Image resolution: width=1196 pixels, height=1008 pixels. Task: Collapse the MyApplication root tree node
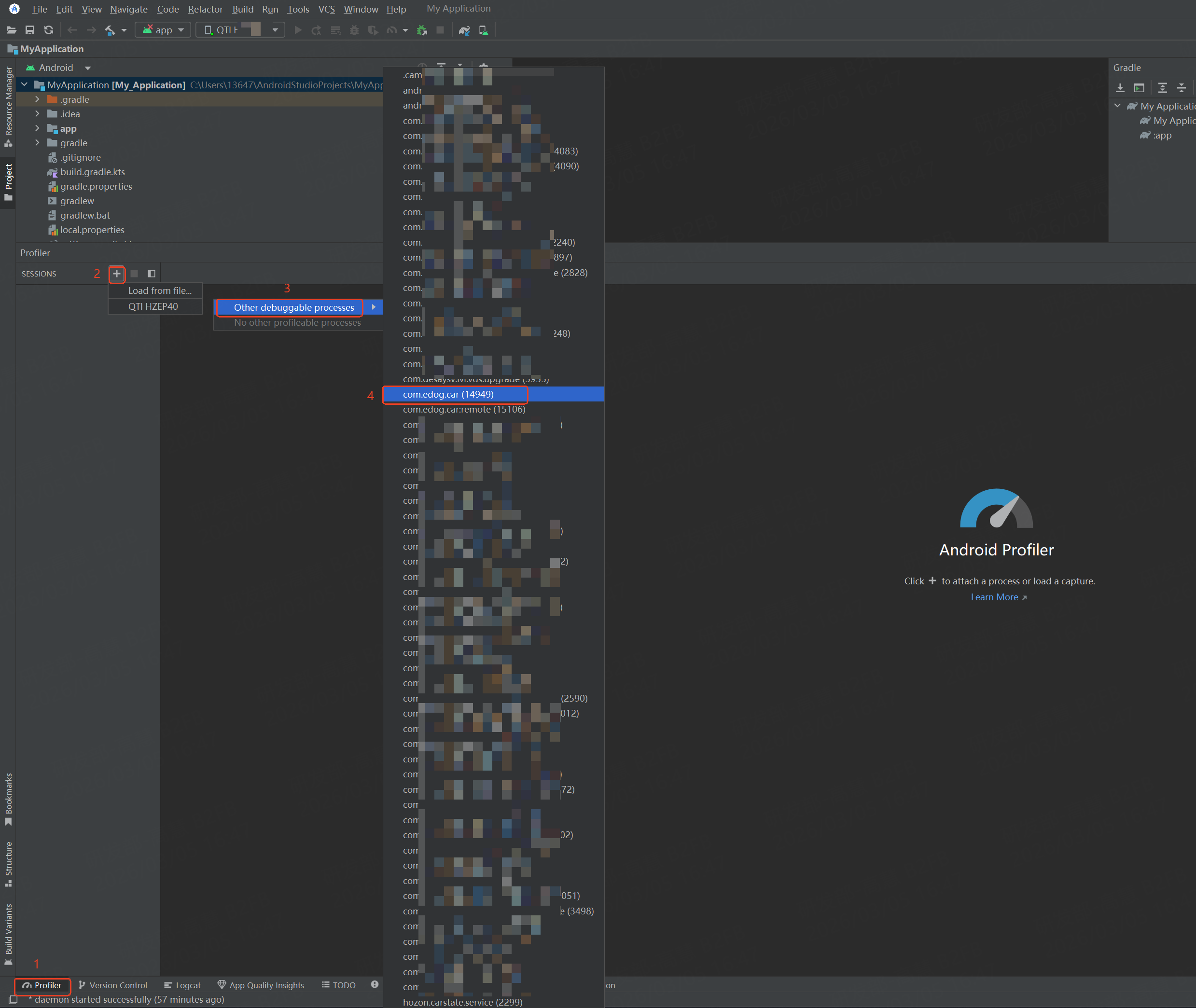[24, 84]
